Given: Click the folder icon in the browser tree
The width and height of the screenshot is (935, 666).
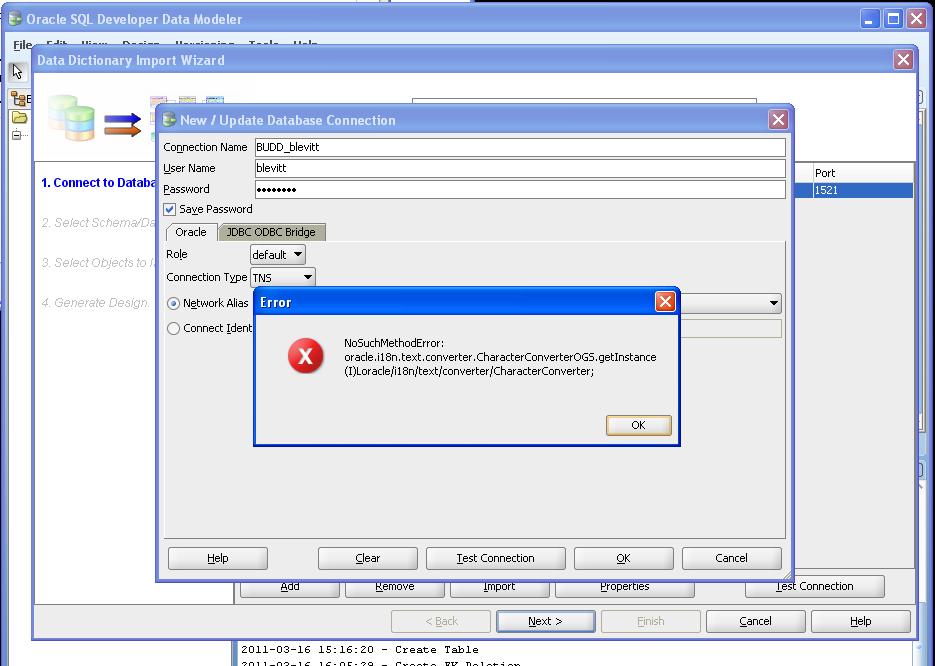Looking at the screenshot, I should click(19, 117).
